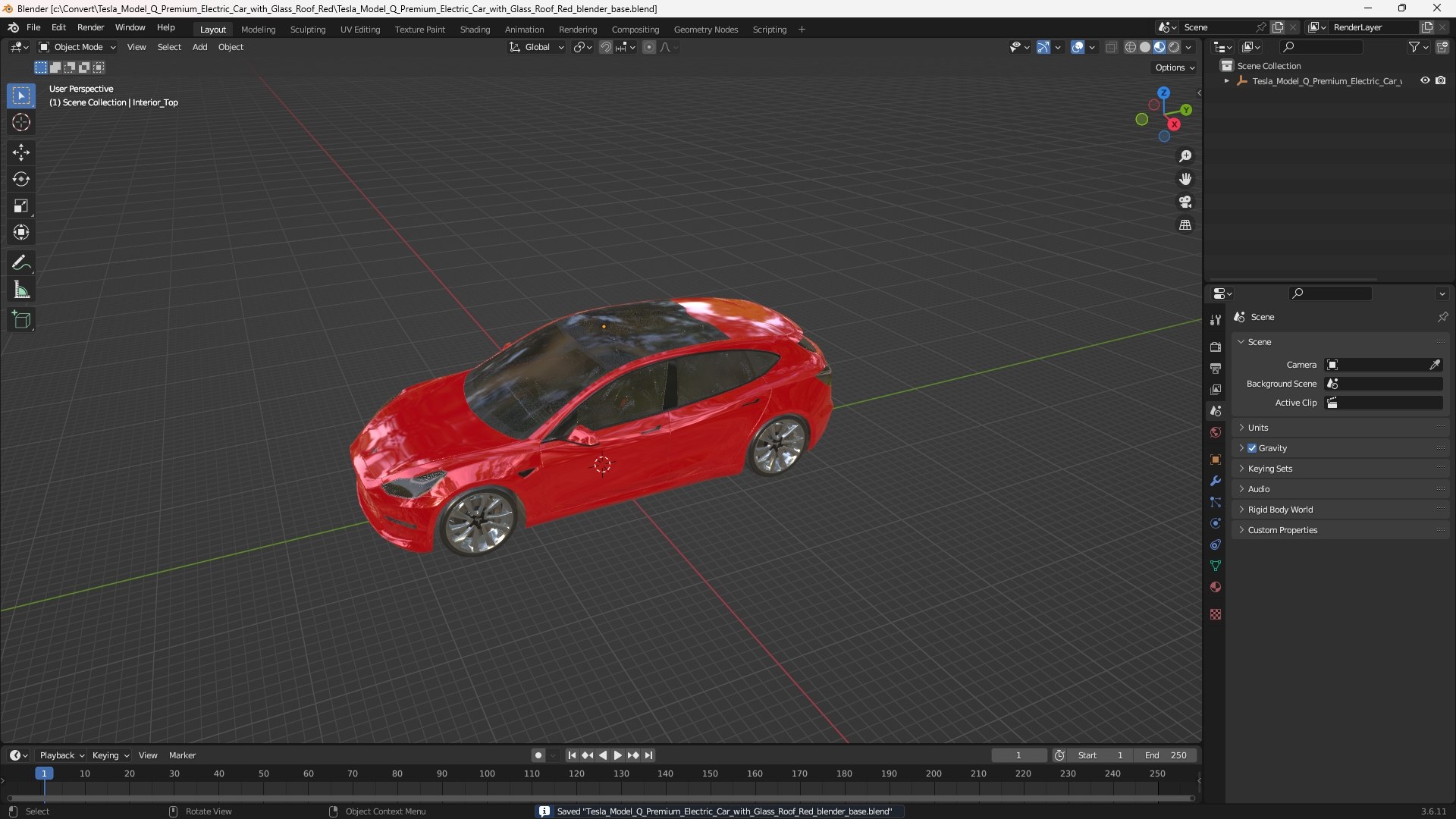The height and width of the screenshot is (819, 1456).
Task: Expand the Tesla_Model_Q collection tree
Action: [x=1226, y=81]
